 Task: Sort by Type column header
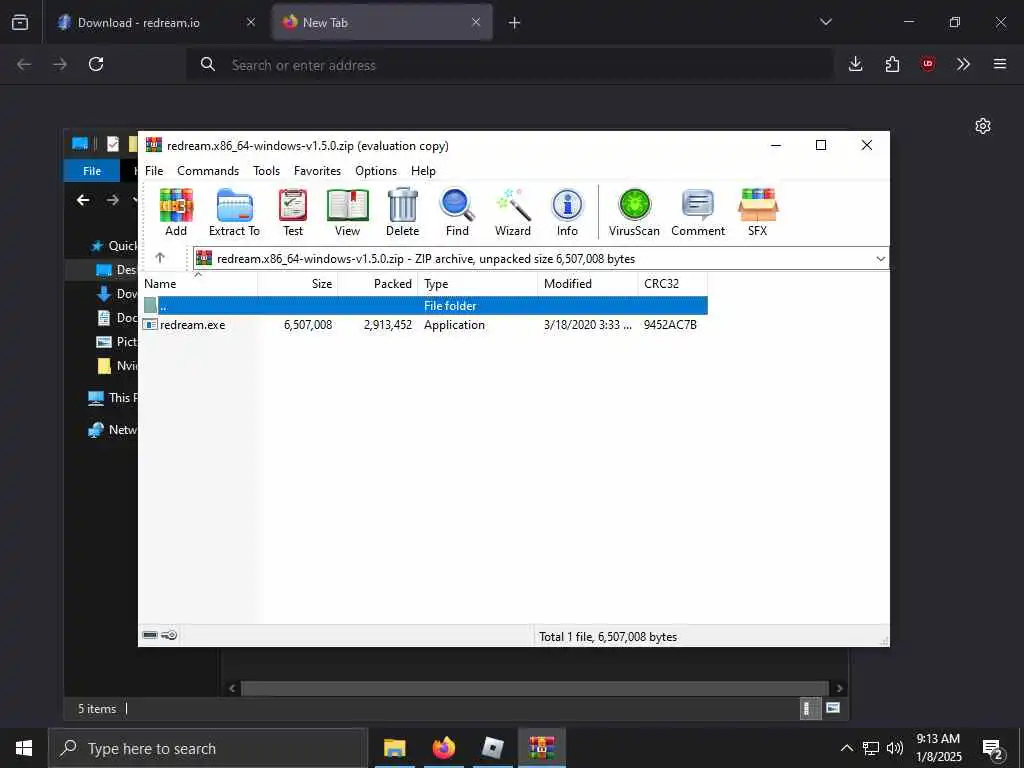pyautogui.click(x=477, y=283)
